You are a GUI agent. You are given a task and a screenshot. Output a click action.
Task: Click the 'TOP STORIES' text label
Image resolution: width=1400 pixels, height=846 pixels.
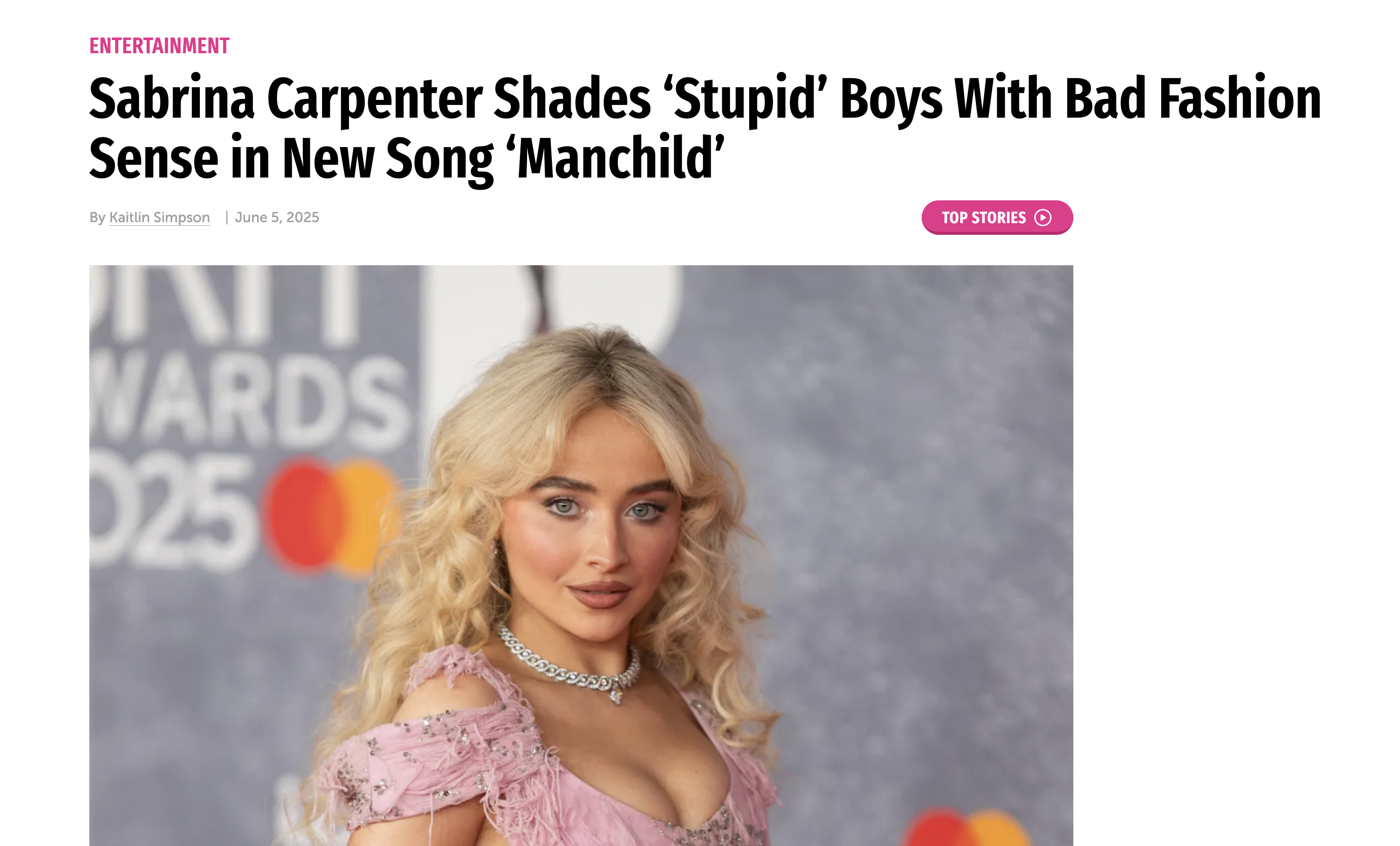pyautogui.click(x=984, y=218)
